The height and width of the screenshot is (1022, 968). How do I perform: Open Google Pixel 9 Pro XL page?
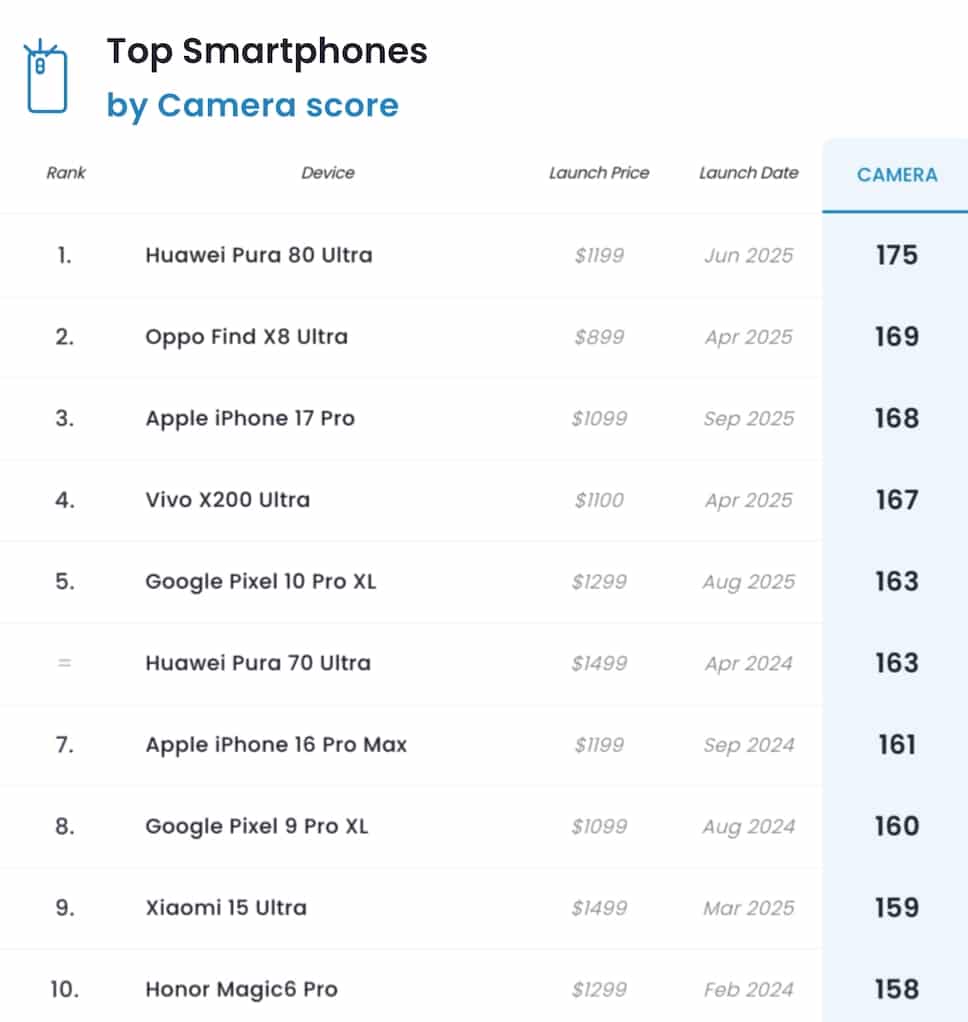256,827
